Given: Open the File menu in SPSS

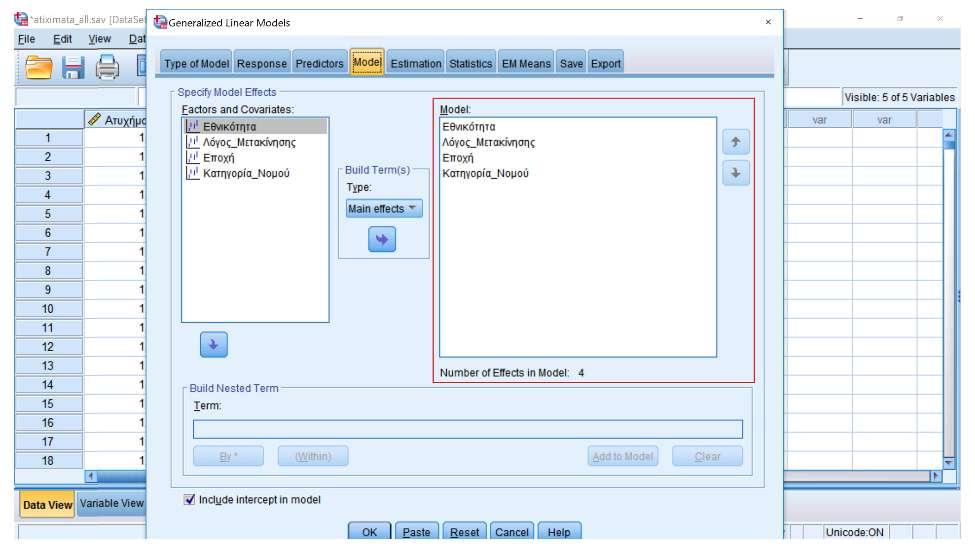Looking at the screenshot, I should point(26,39).
